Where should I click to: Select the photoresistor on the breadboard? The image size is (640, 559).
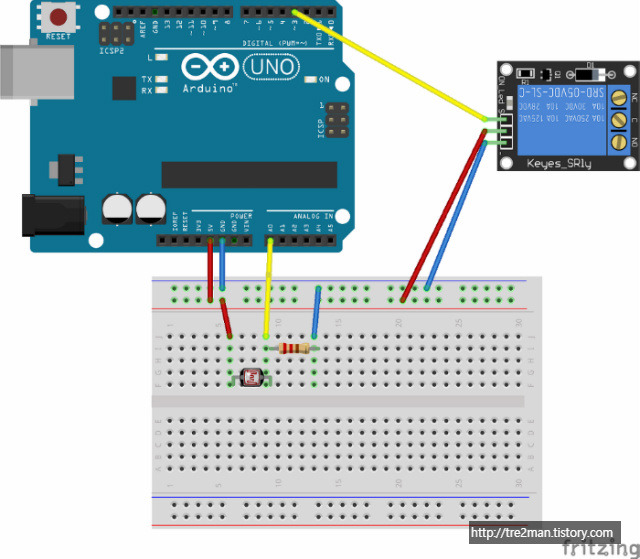click(251, 377)
